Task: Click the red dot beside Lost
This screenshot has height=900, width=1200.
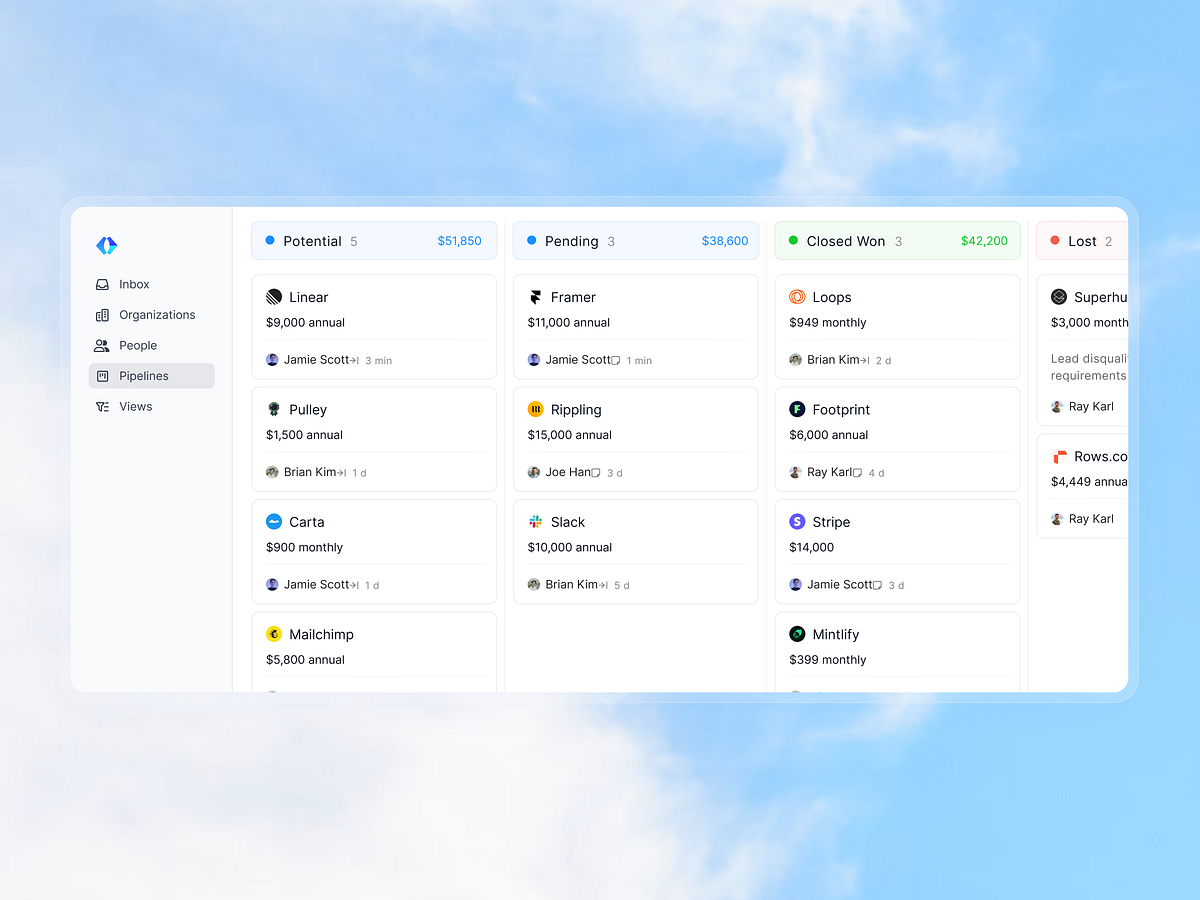Action: (x=1055, y=241)
